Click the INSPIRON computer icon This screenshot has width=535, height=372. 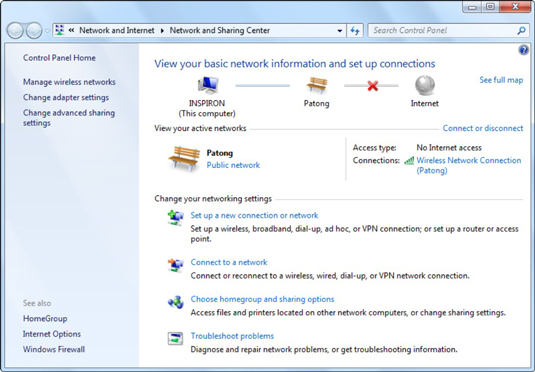pyautogui.click(x=208, y=85)
